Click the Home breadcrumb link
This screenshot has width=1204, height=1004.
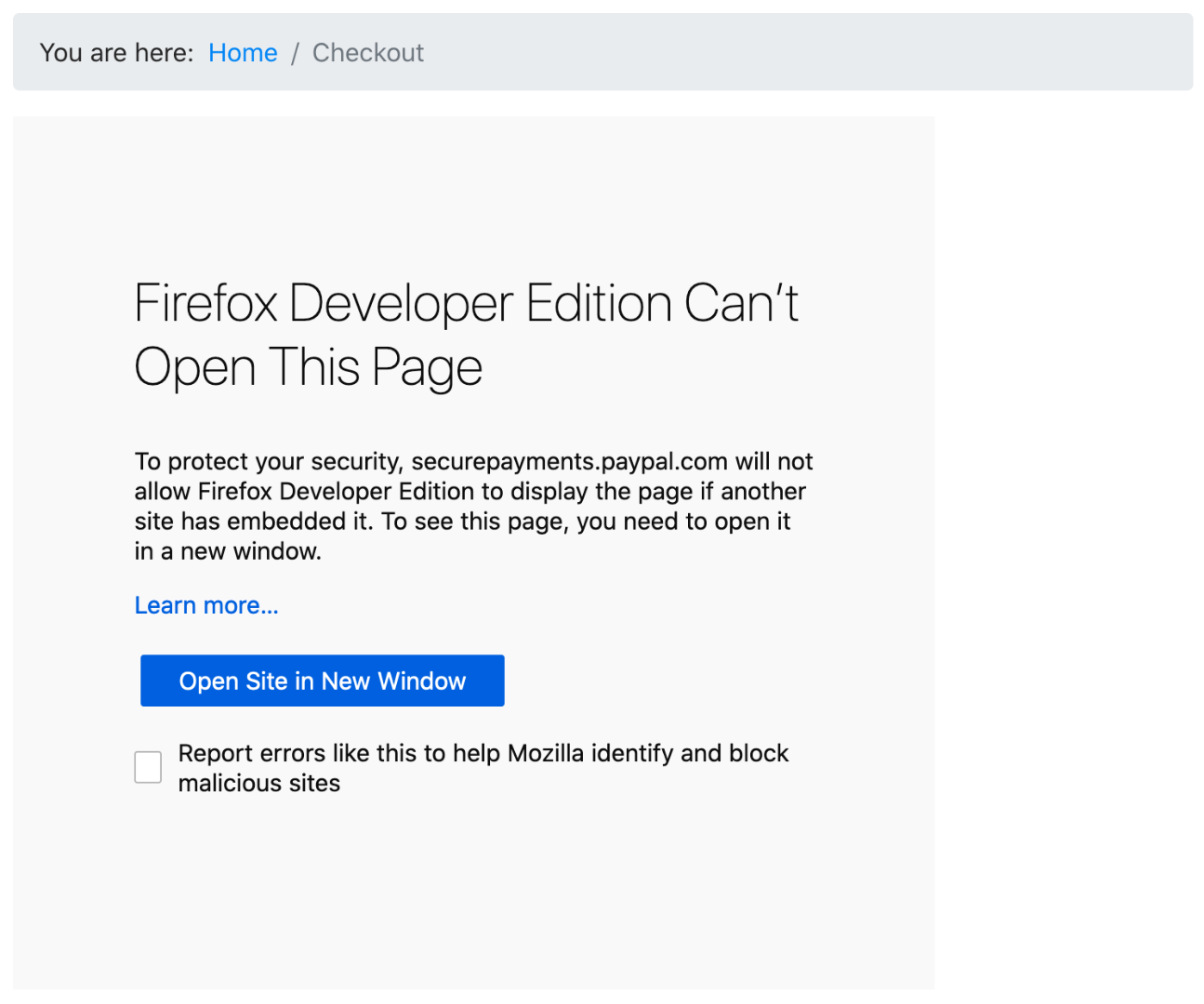click(243, 53)
